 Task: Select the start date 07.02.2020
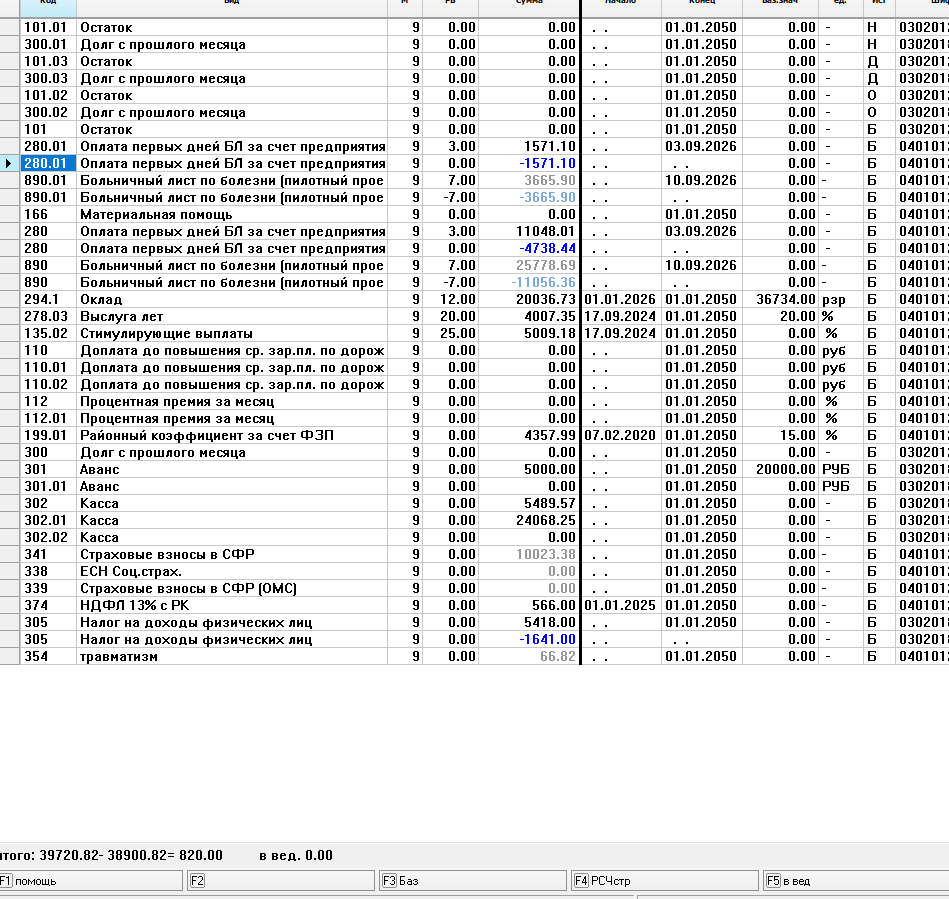(620, 435)
